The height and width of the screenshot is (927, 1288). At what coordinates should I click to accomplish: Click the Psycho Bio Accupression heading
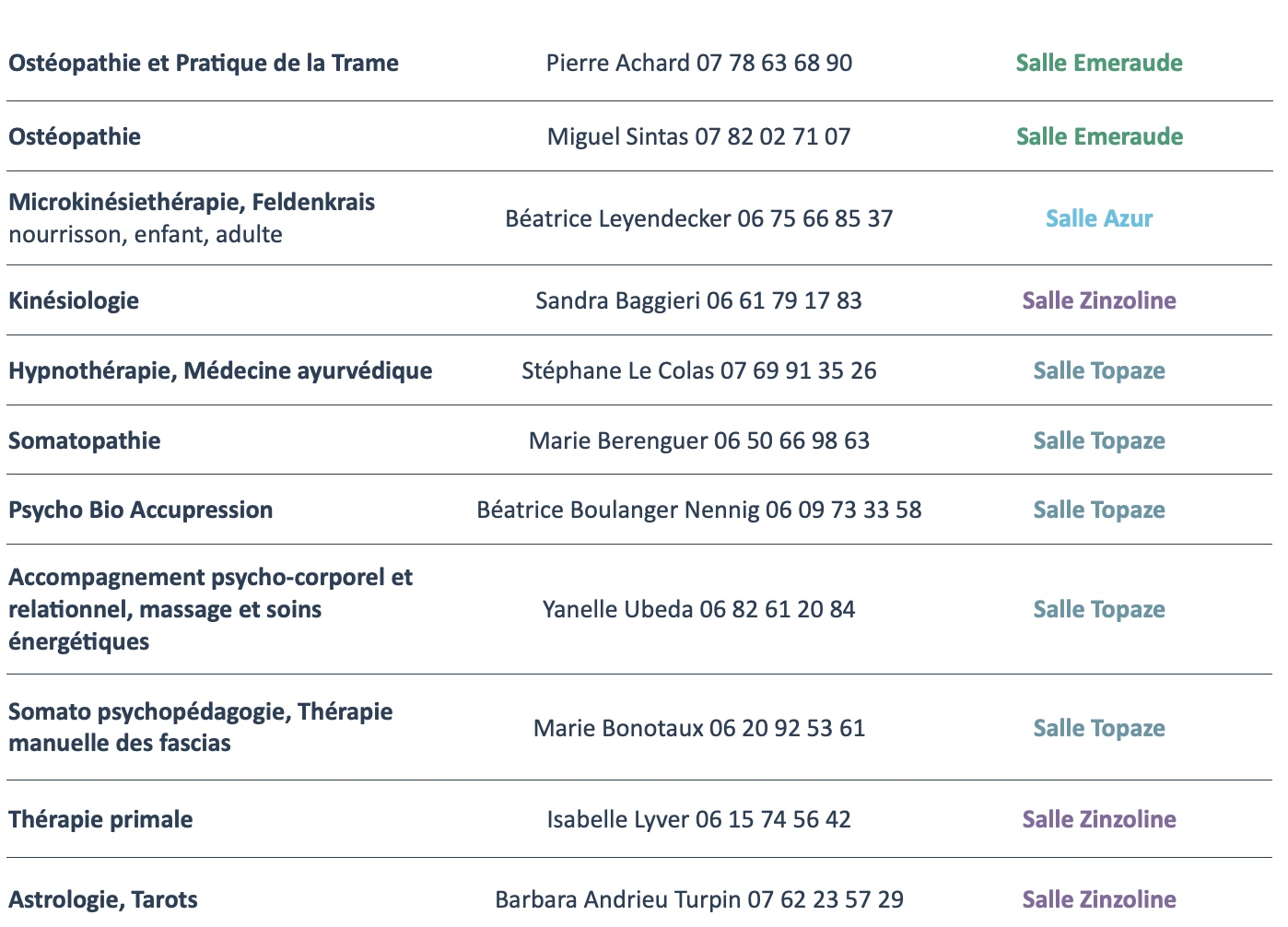click(141, 510)
